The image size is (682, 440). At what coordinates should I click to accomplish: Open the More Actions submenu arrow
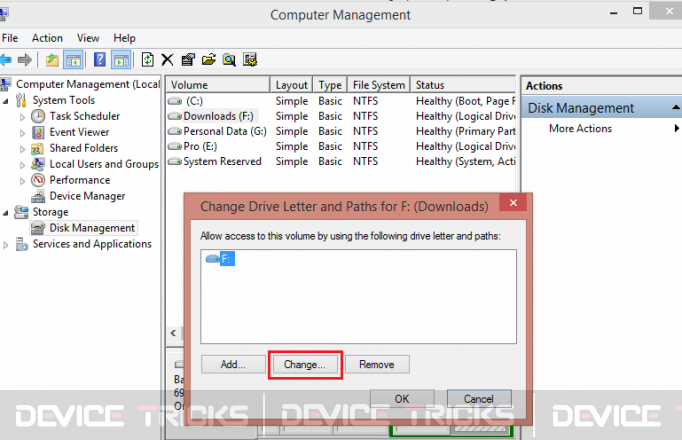(676, 128)
